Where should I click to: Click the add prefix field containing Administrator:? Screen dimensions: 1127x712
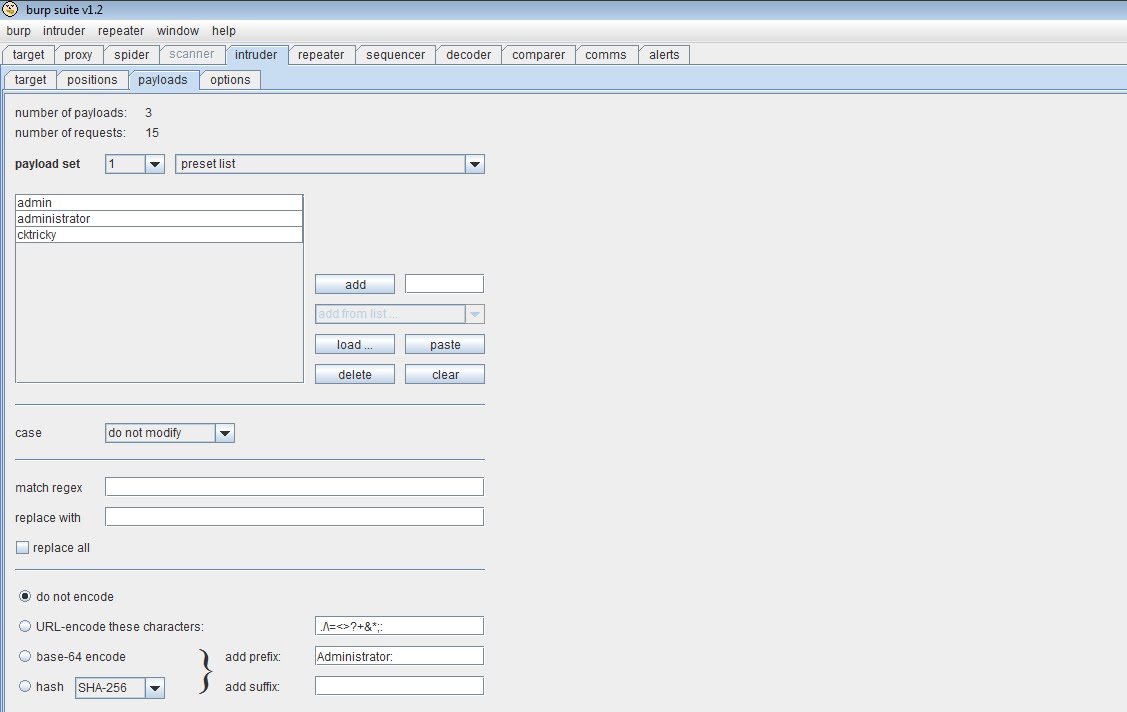point(399,656)
